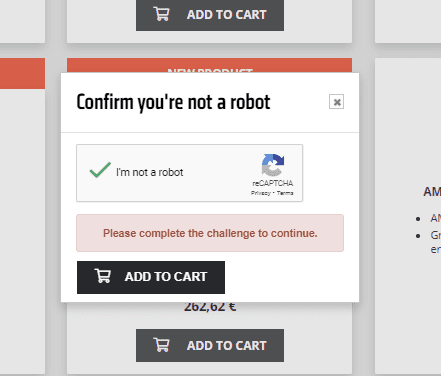Screen dimensions: 441x376
Task: Click the cart icon in top button
Action: [x=162, y=14]
